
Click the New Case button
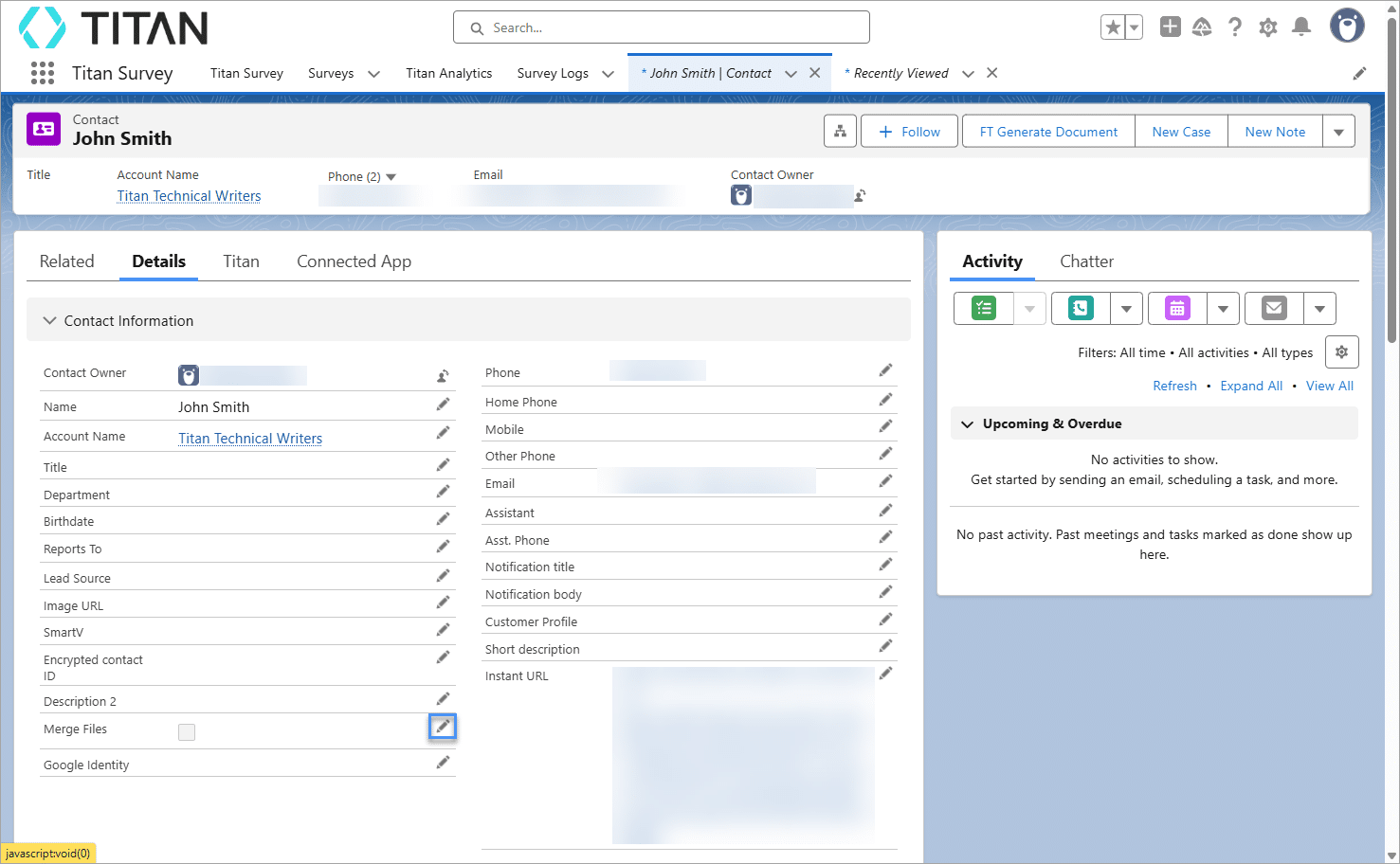click(1181, 132)
